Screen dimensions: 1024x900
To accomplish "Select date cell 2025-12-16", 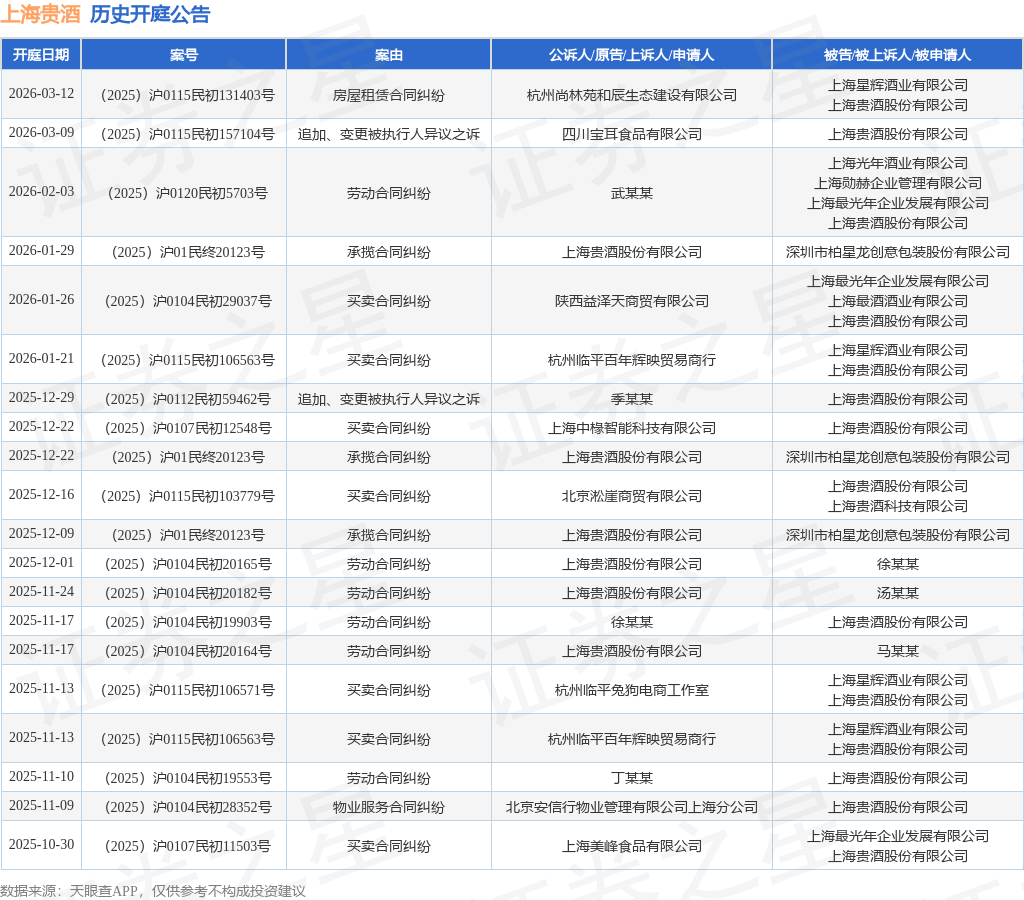I will 41,494.
